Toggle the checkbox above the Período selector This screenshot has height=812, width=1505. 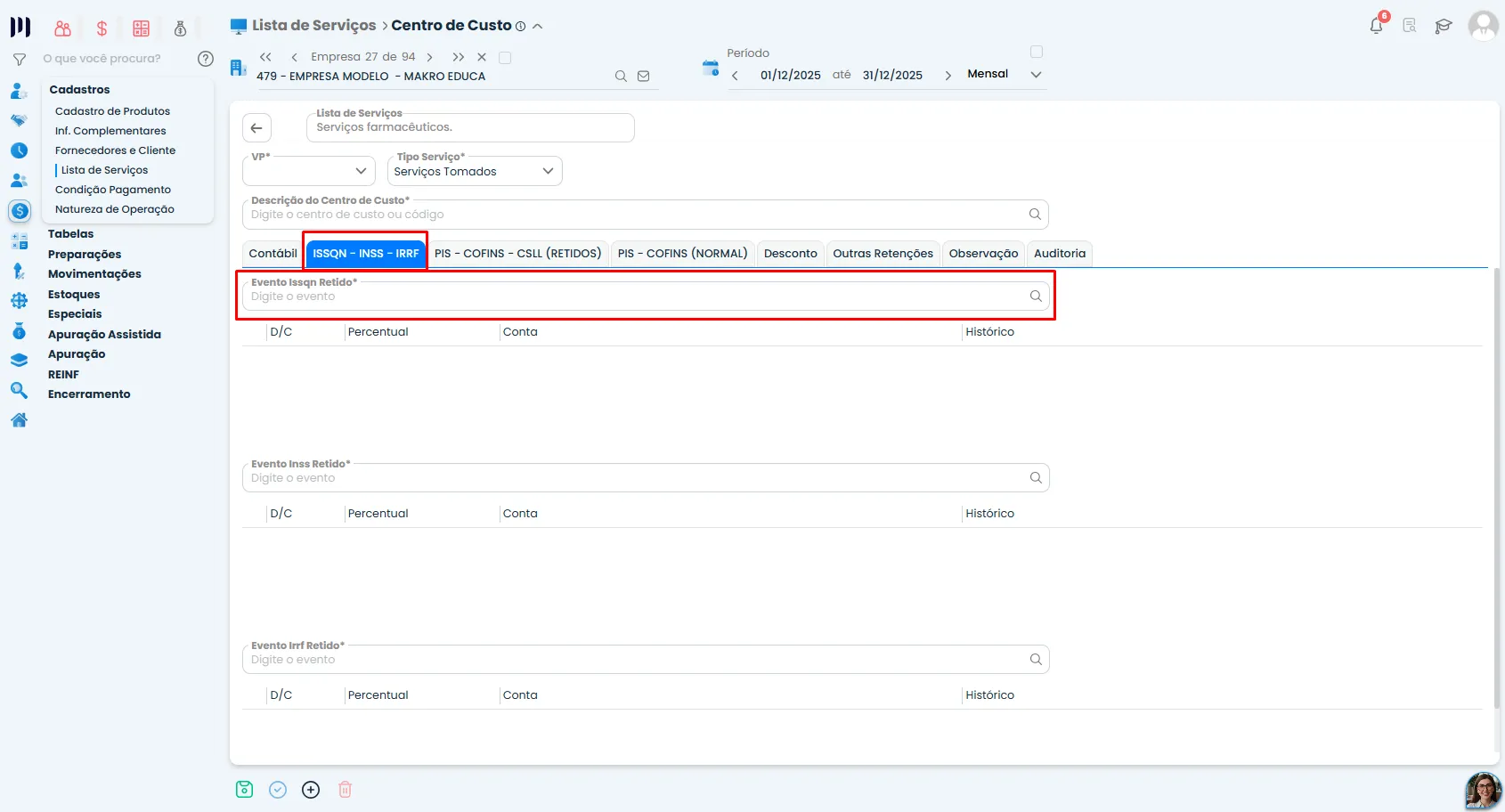pyautogui.click(x=1037, y=52)
